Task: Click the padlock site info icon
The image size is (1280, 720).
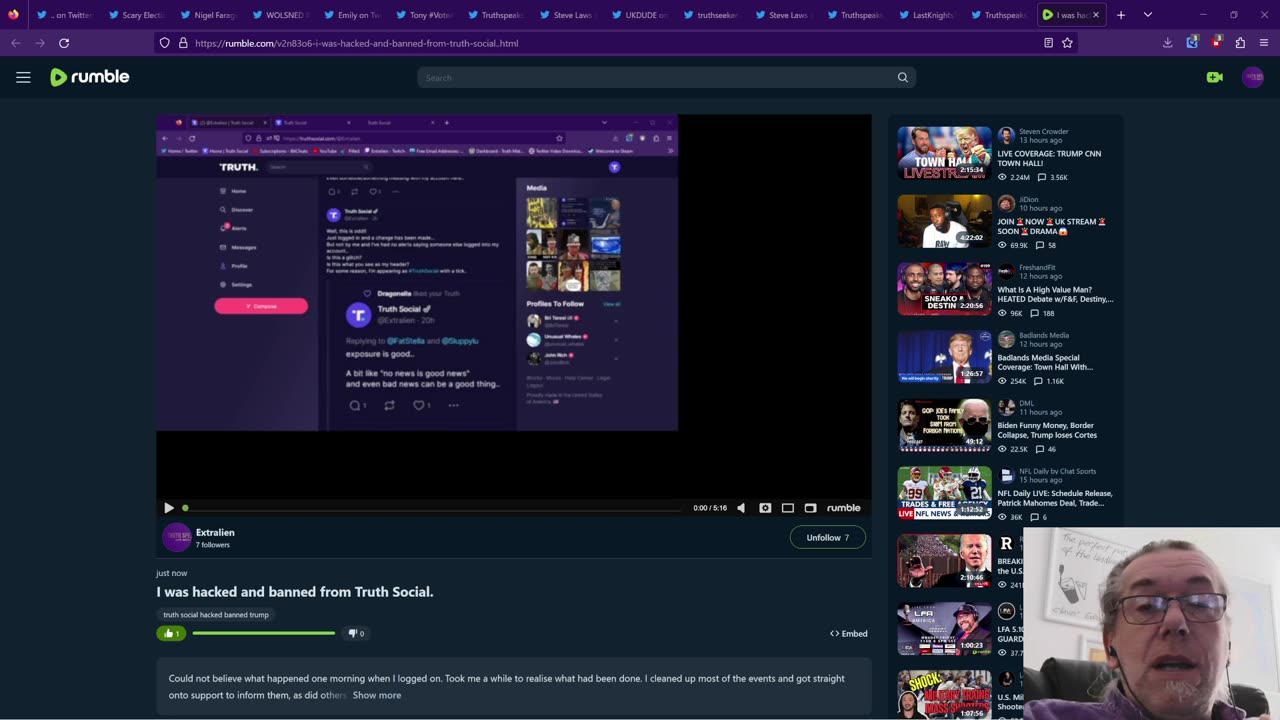Action: click(x=183, y=43)
